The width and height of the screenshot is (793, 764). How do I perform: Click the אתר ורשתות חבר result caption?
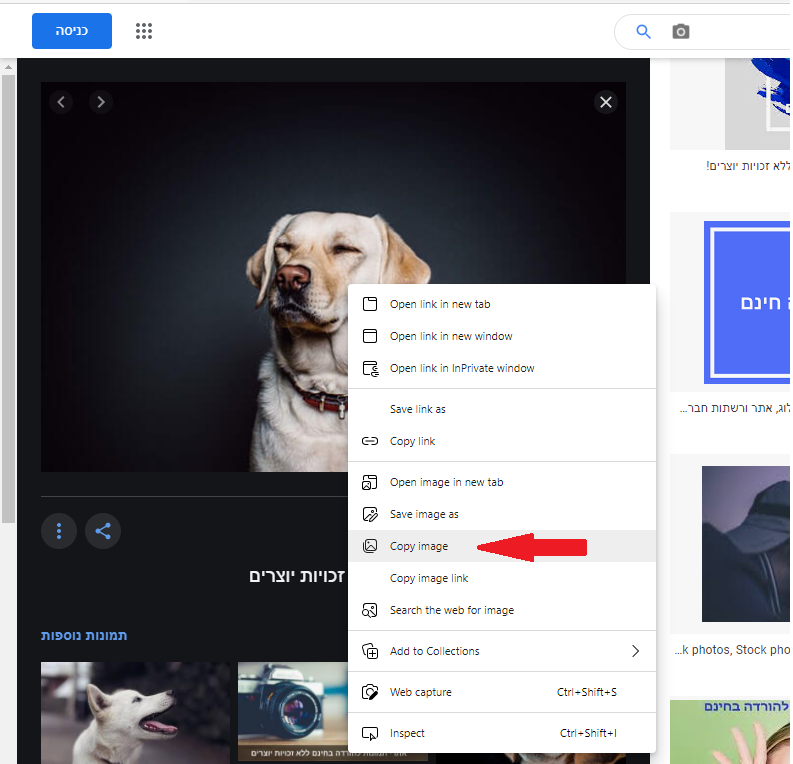click(735, 408)
